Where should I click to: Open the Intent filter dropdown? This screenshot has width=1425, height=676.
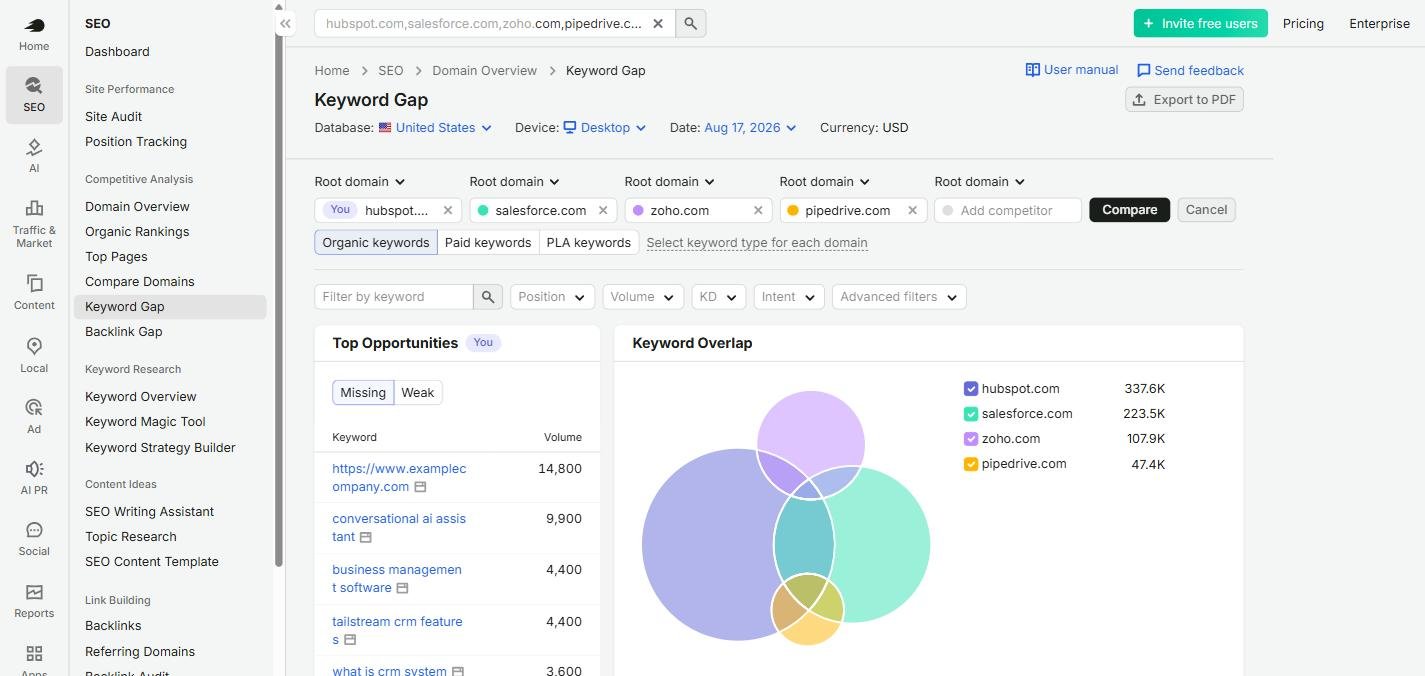click(789, 297)
